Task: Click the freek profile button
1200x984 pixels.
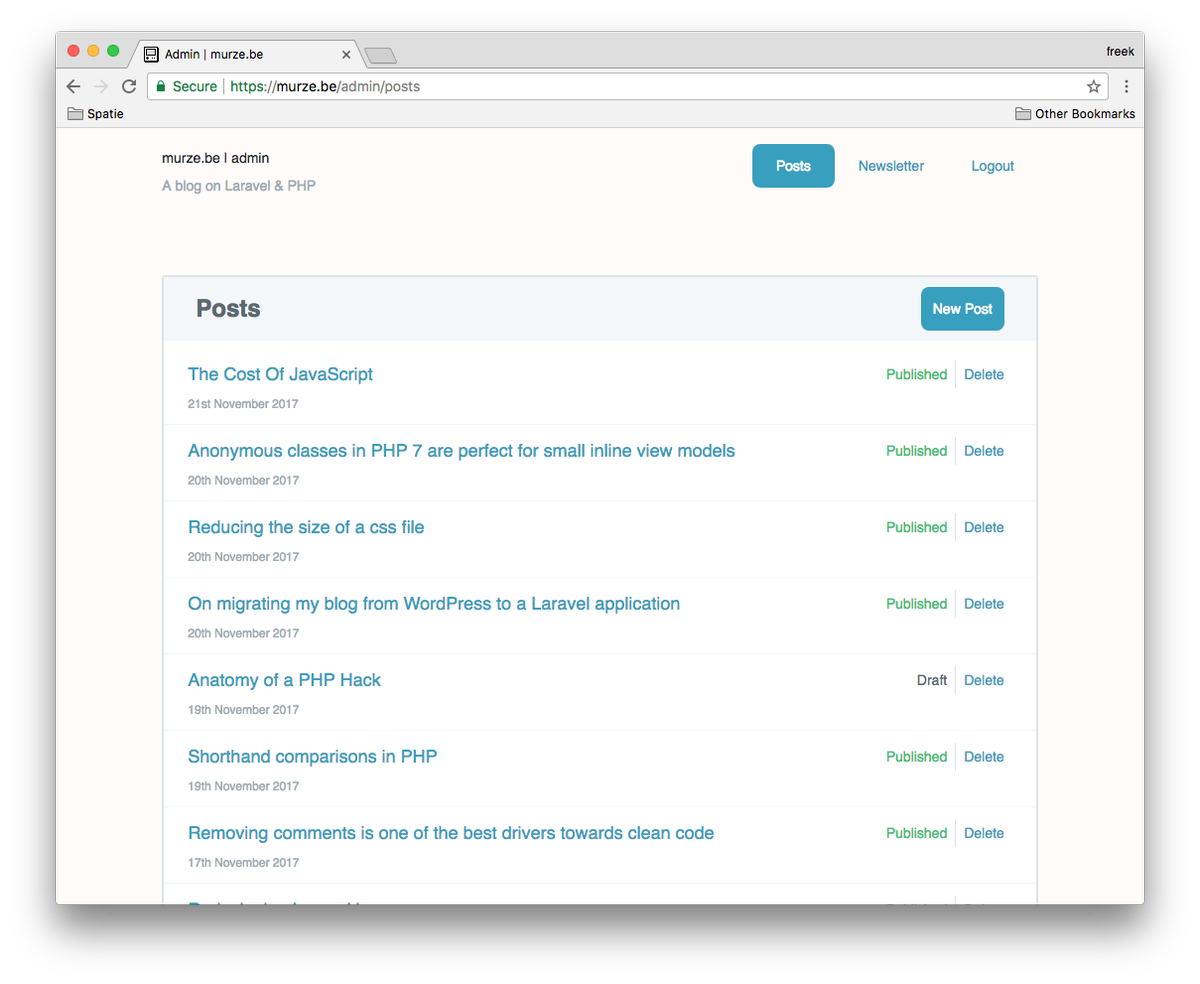Action: (x=1120, y=51)
